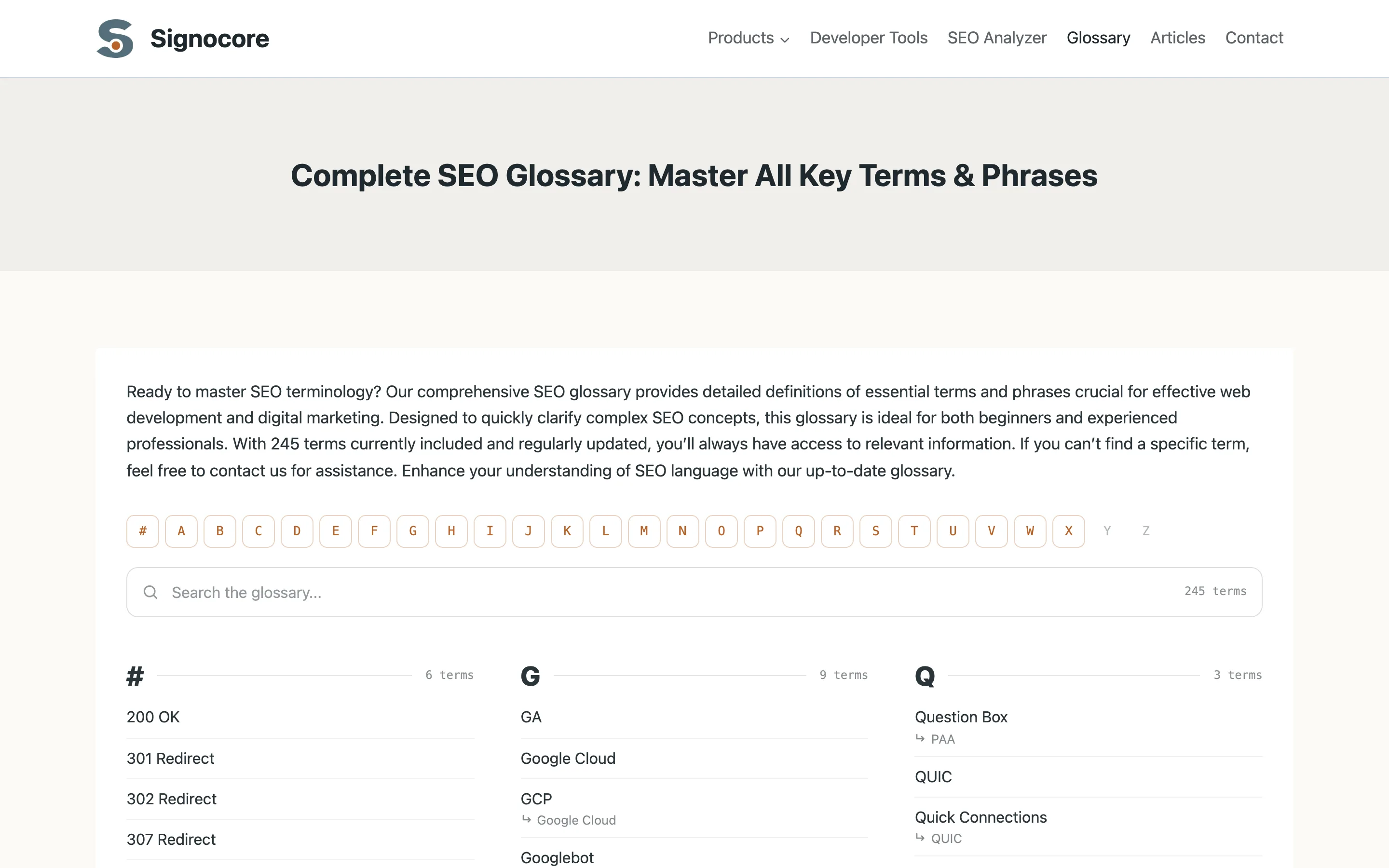Open the Contact page link
This screenshot has height=868, width=1389.
tap(1254, 38)
